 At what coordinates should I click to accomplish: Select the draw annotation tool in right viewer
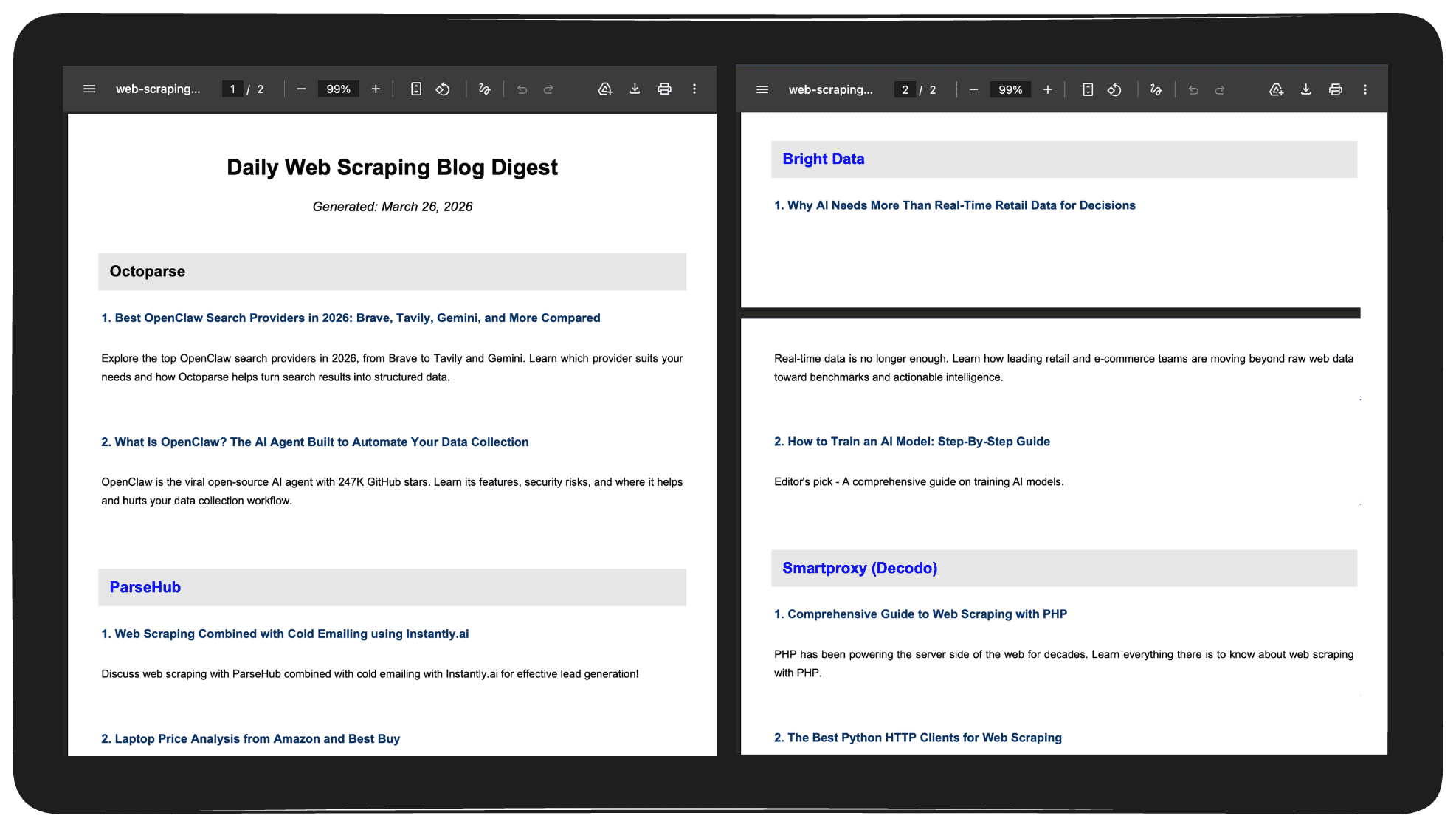pos(1156,89)
